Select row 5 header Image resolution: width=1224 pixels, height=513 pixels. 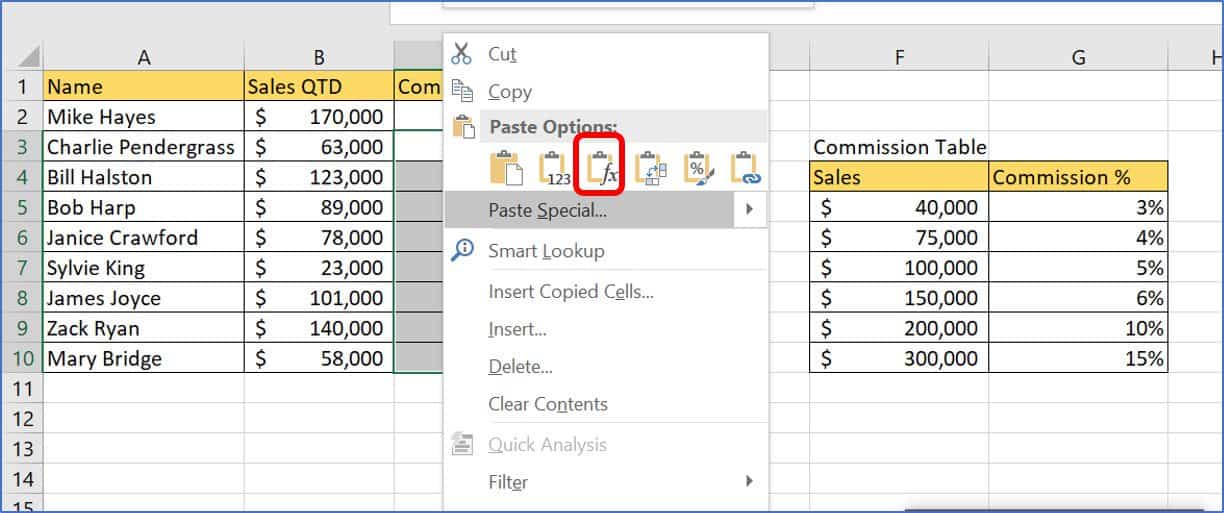(x=22, y=207)
